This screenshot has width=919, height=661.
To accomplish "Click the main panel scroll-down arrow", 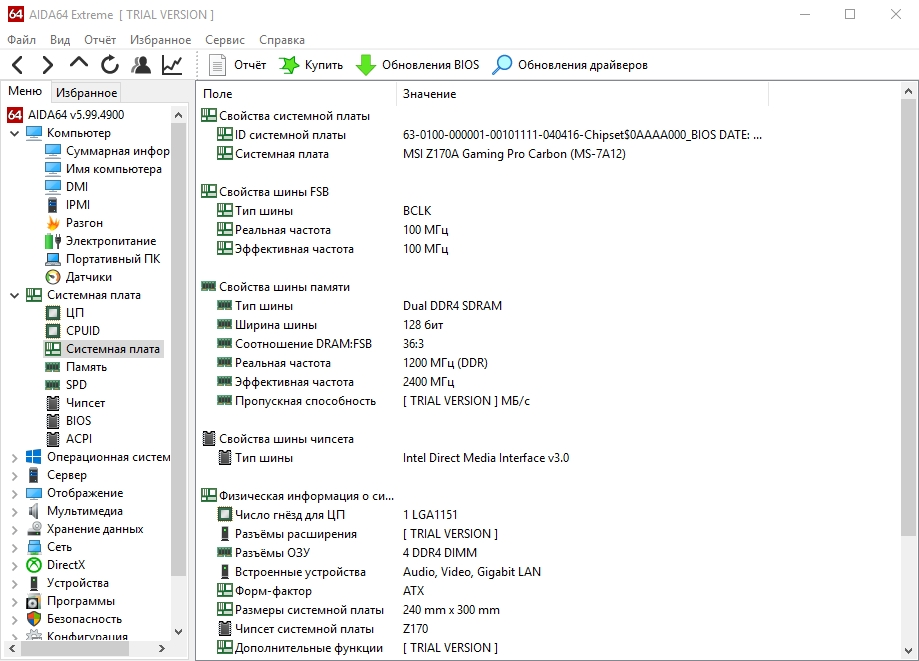I will [x=908, y=650].
